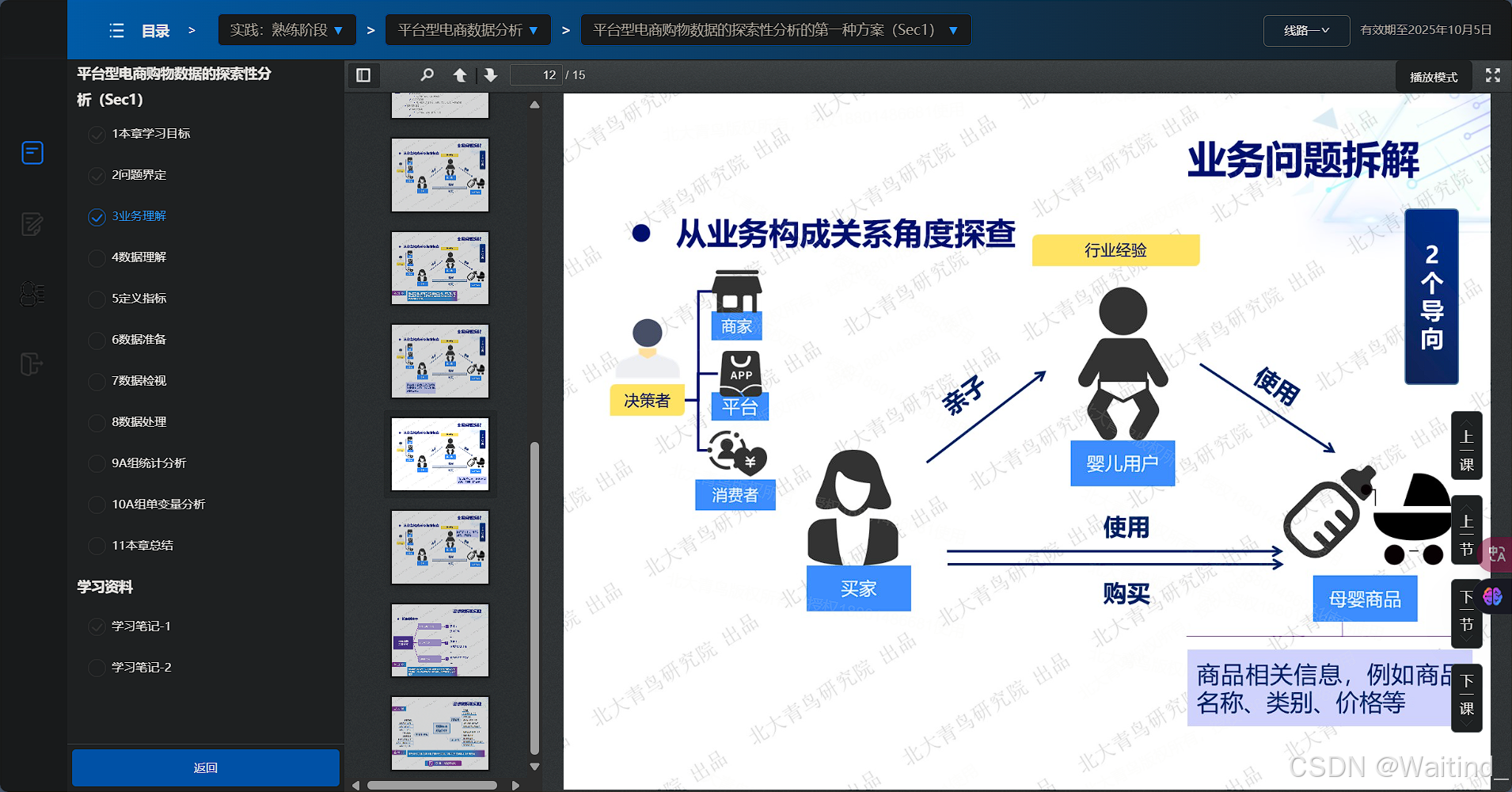Click the 有效期至2025年10月5日 text
The height and width of the screenshot is (792, 1512).
pyautogui.click(x=1426, y=30)
